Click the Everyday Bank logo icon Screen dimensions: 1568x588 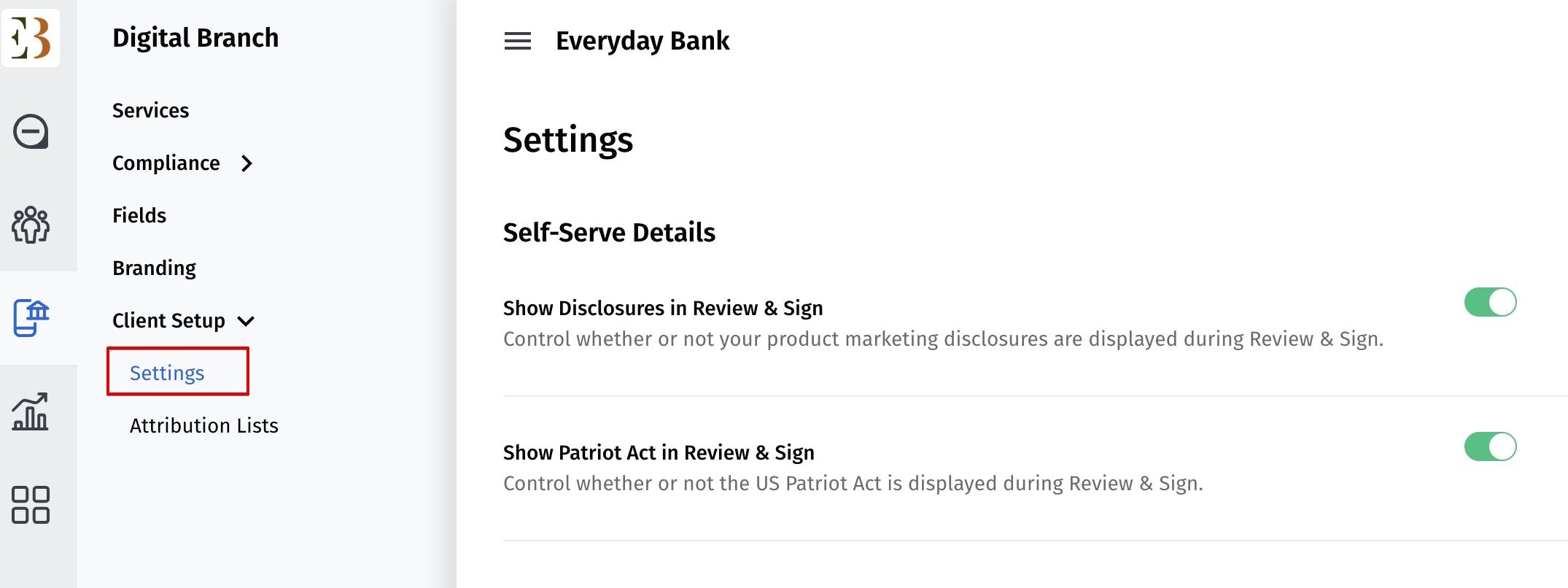coord(31,38)
